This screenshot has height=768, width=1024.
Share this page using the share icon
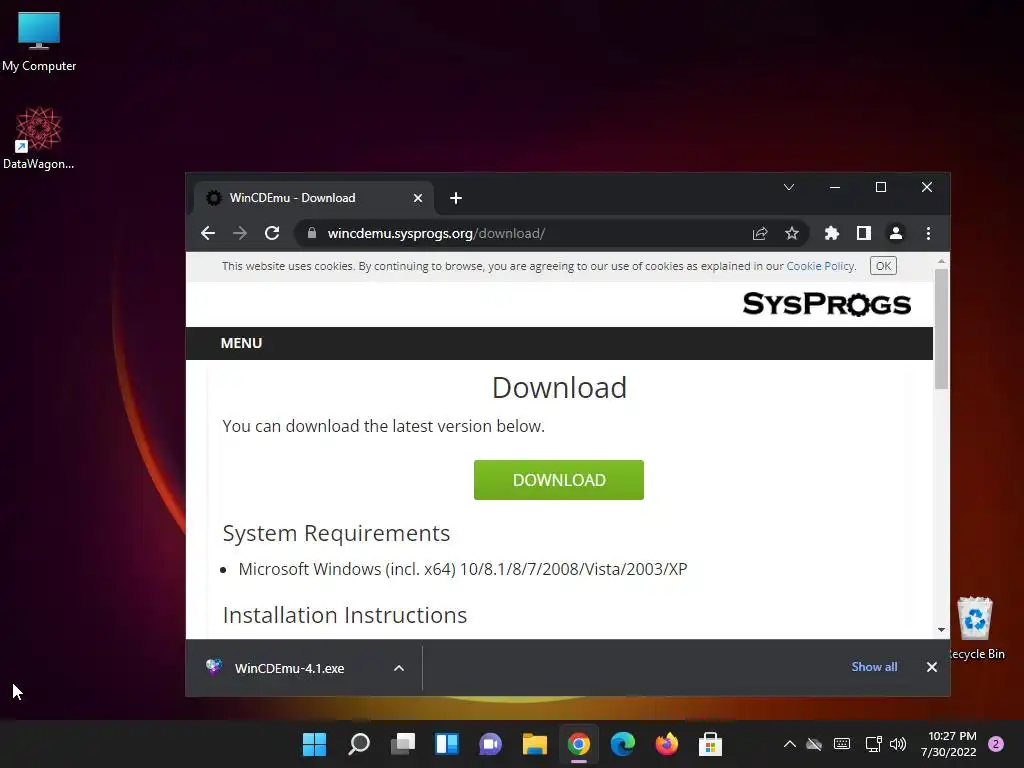tap(760, 233)
